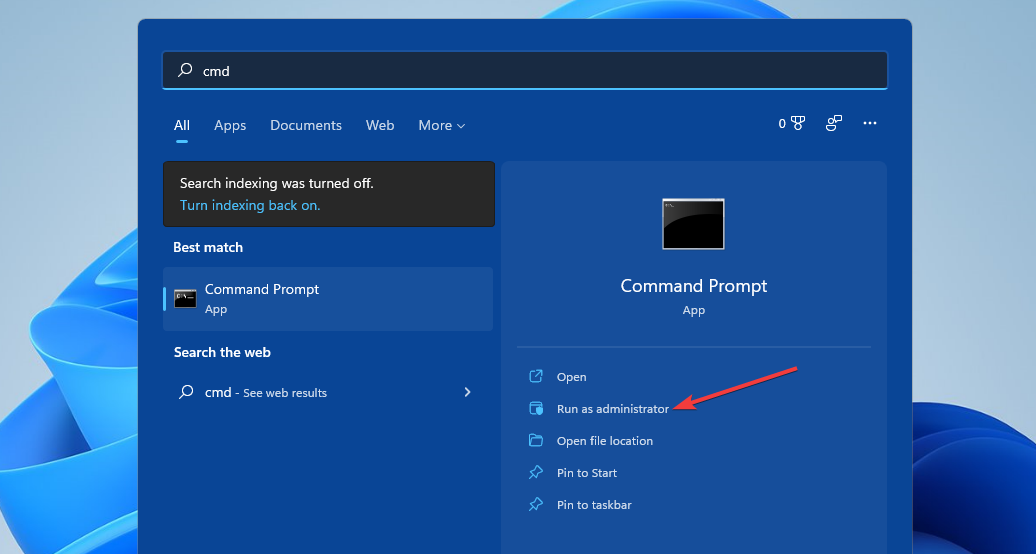Select the Command Prompt best match result
The height and width of the screenshot is (554, 1036).
point(328,299)
